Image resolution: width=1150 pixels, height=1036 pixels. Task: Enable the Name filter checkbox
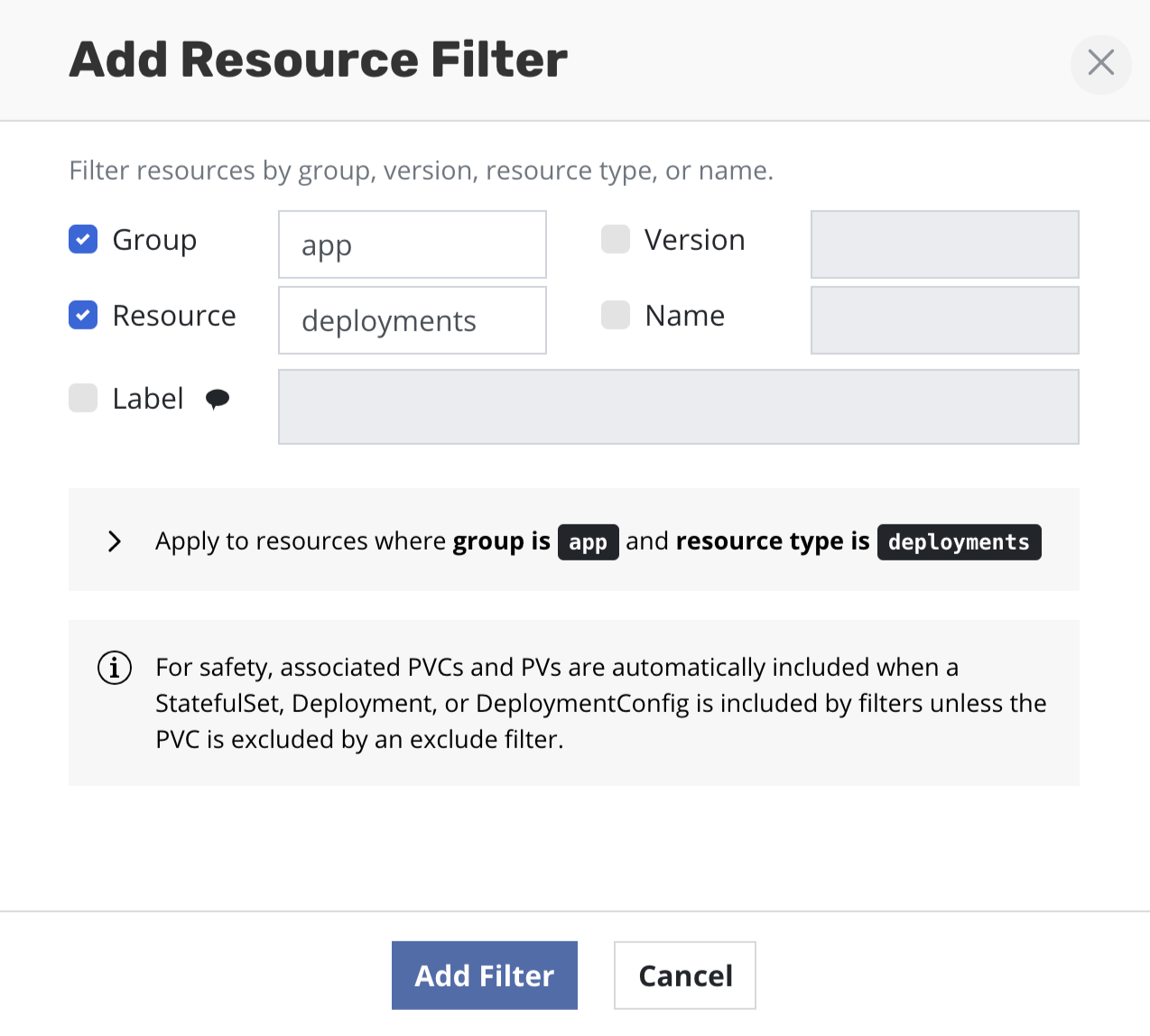pyautogui.click(x=615, y=314)
